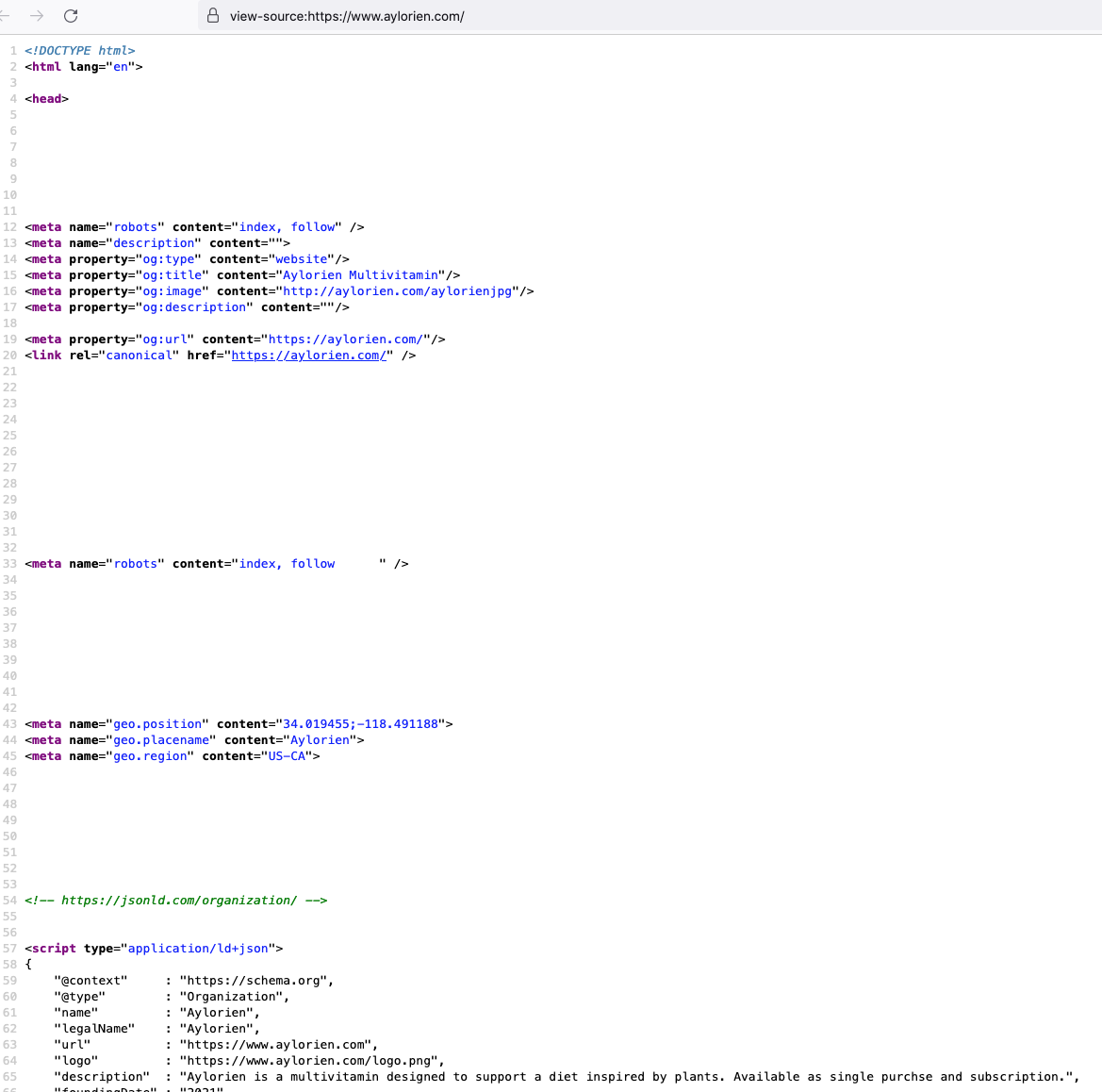1102x1092 pixels.
Task: Click the geo.placename Aylorien line
Action: pos(195,739)
